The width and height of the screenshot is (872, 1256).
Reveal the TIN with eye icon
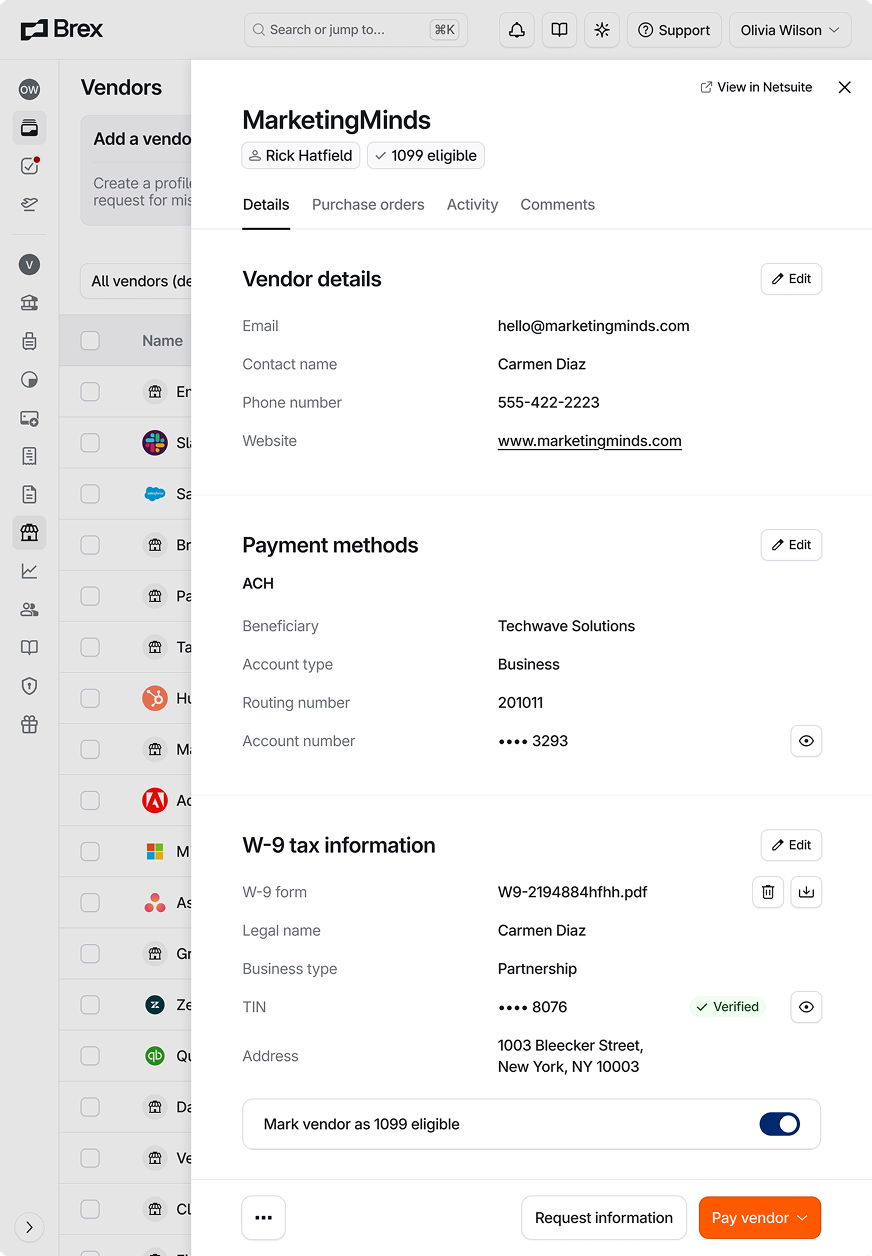pos(806,1007)
